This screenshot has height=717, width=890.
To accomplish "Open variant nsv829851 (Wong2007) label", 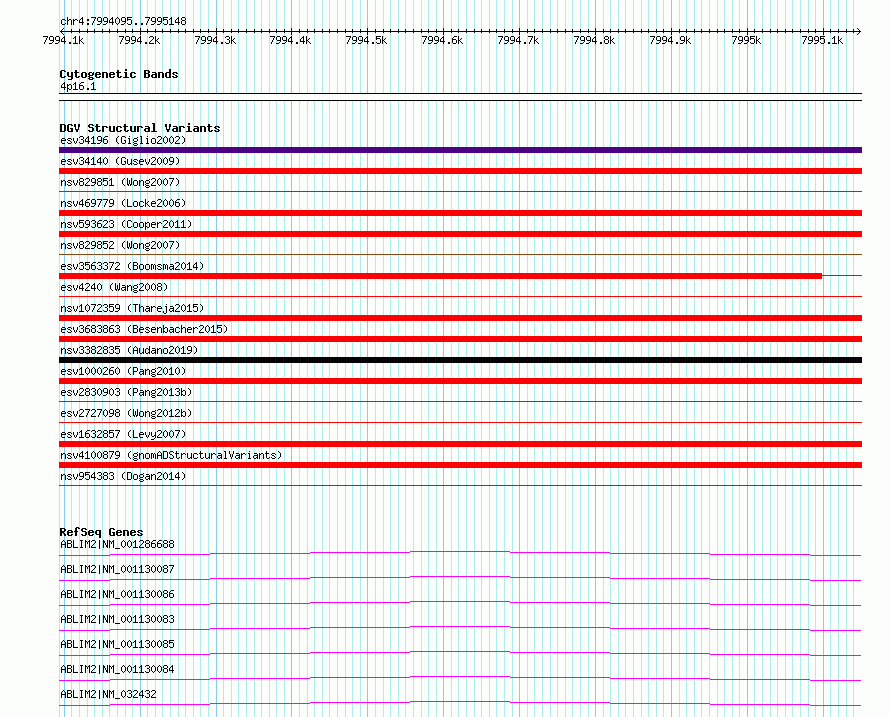I will coord(120,182).
